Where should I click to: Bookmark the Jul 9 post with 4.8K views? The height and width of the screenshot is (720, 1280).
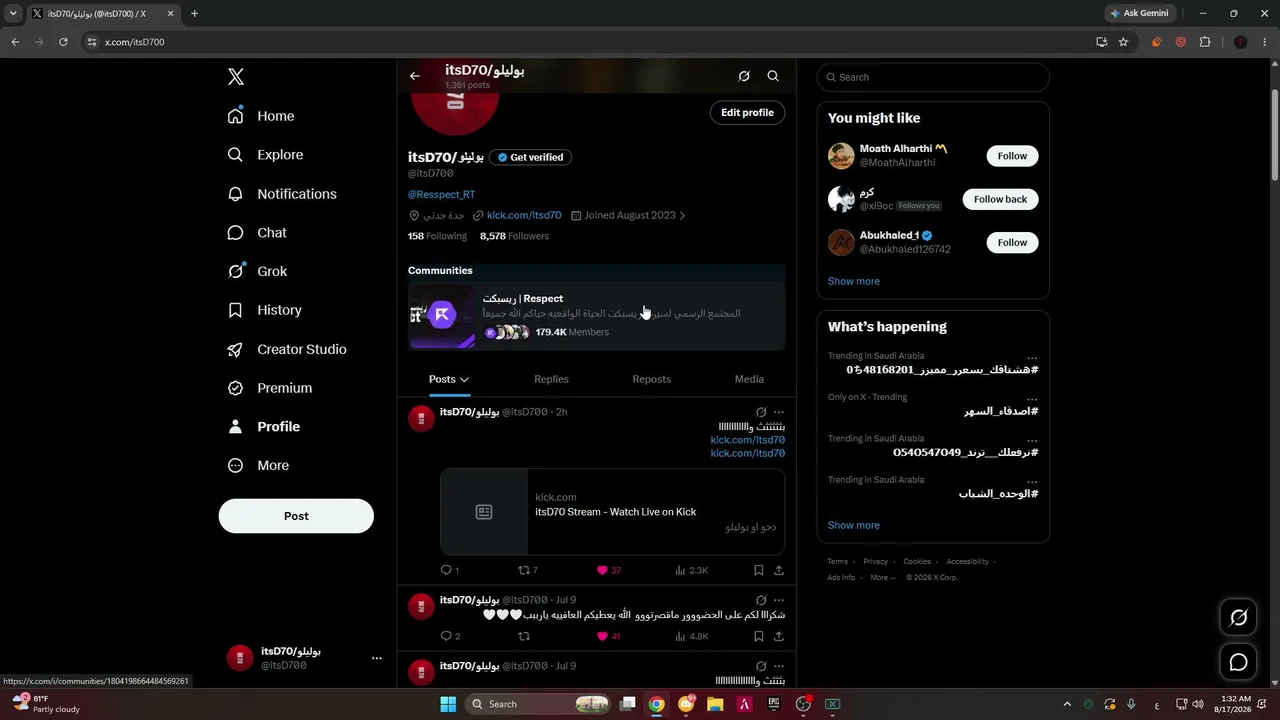coord(758,636)
